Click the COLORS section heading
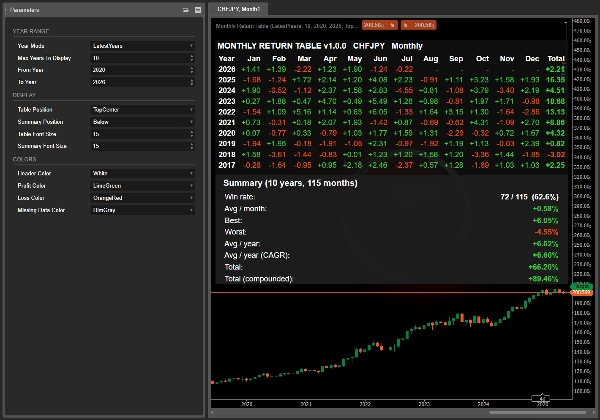 tap(24, 159)
